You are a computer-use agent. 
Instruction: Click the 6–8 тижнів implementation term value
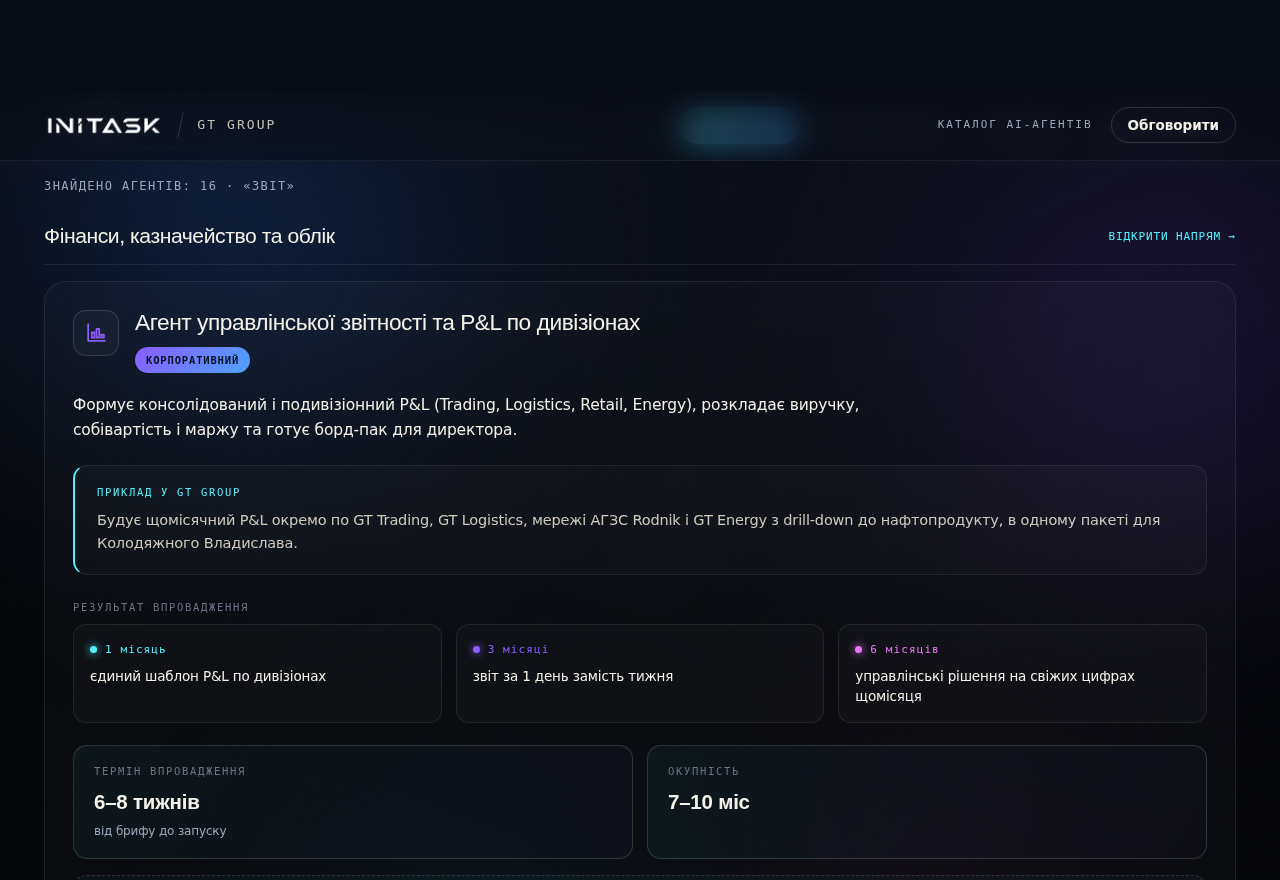147,802
